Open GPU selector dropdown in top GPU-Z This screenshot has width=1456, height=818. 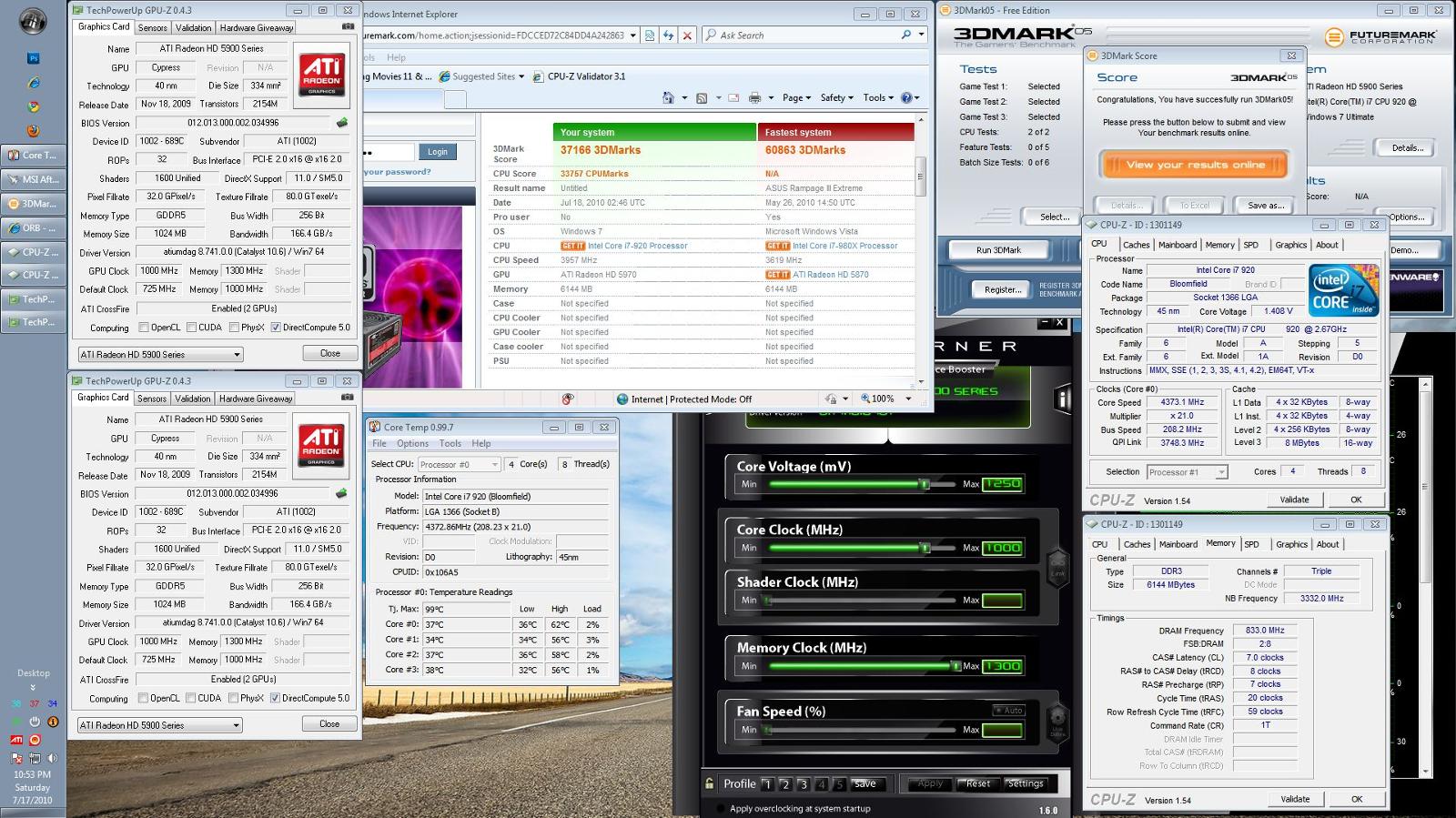(x=160, y=354)
